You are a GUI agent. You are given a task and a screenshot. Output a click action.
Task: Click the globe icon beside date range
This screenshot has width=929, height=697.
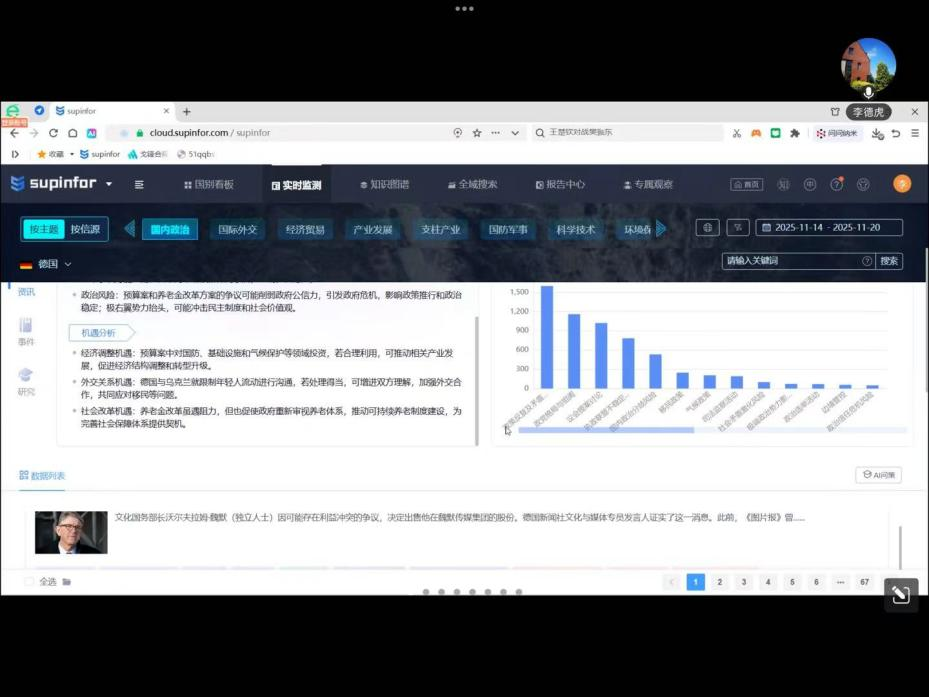708,228
